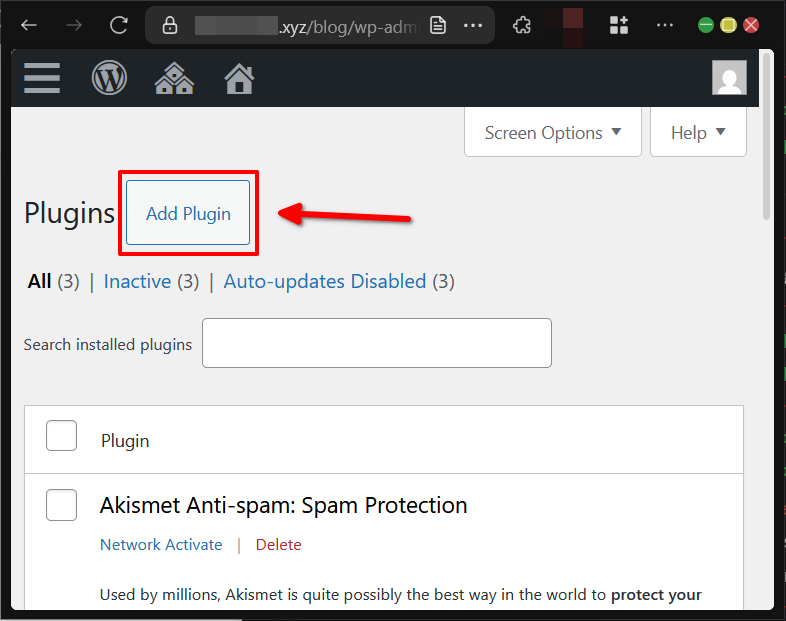Tick the select-all plugins checkbox
The image size is (786, 621).
tap(62, 436)
